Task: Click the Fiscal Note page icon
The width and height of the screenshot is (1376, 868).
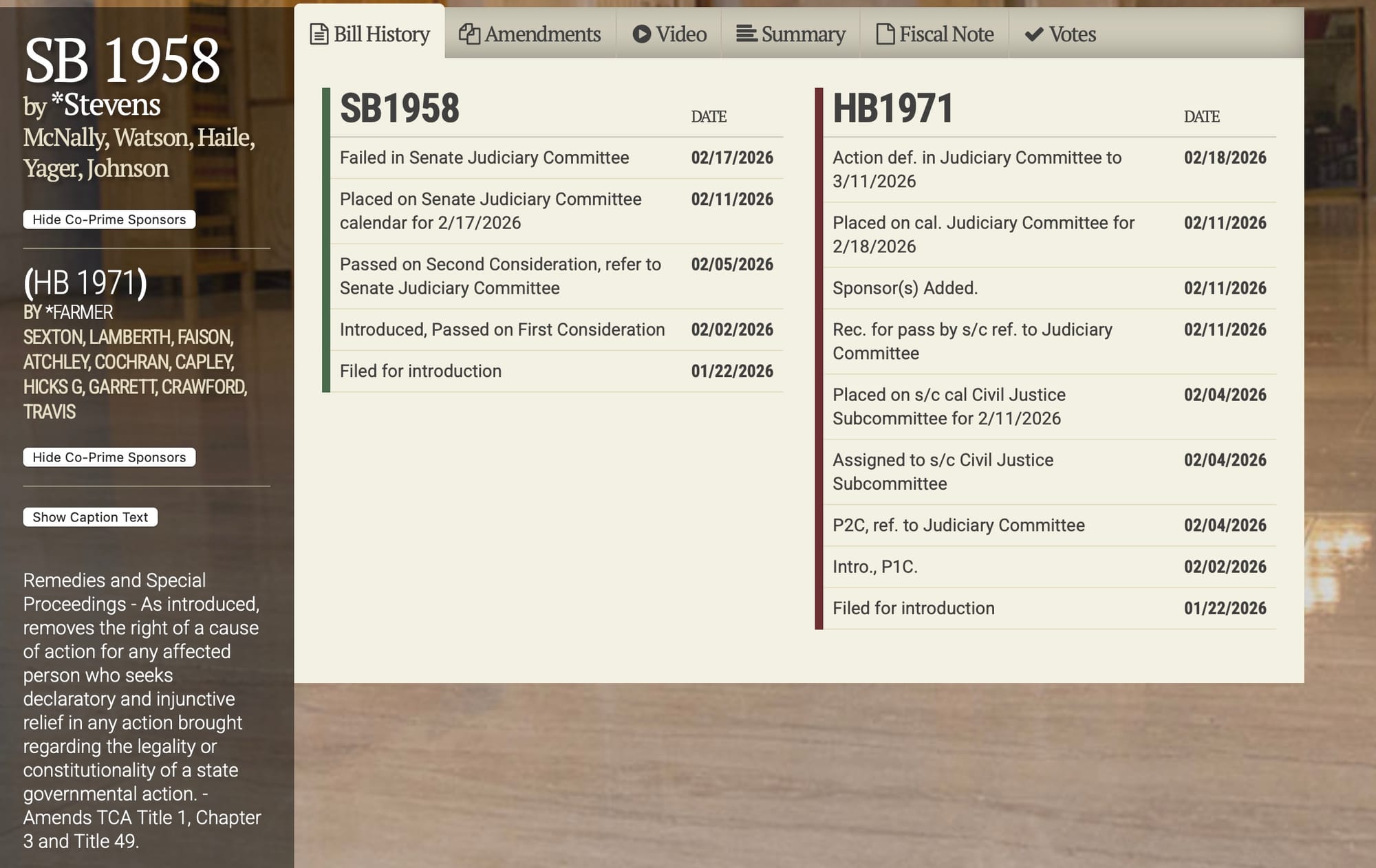Action: (885, 34)
